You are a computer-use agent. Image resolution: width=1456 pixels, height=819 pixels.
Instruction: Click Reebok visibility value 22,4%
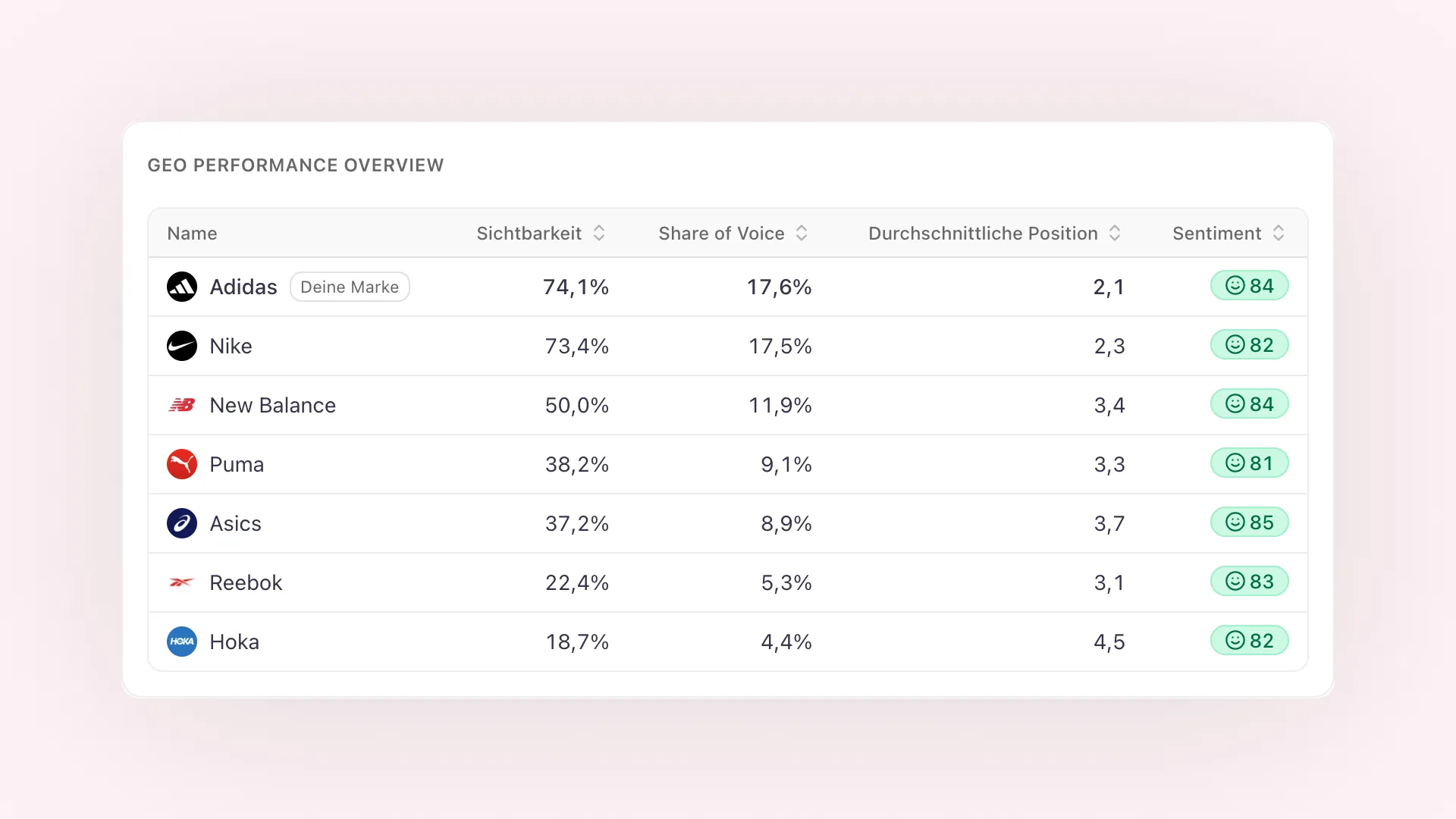(577, 582)
